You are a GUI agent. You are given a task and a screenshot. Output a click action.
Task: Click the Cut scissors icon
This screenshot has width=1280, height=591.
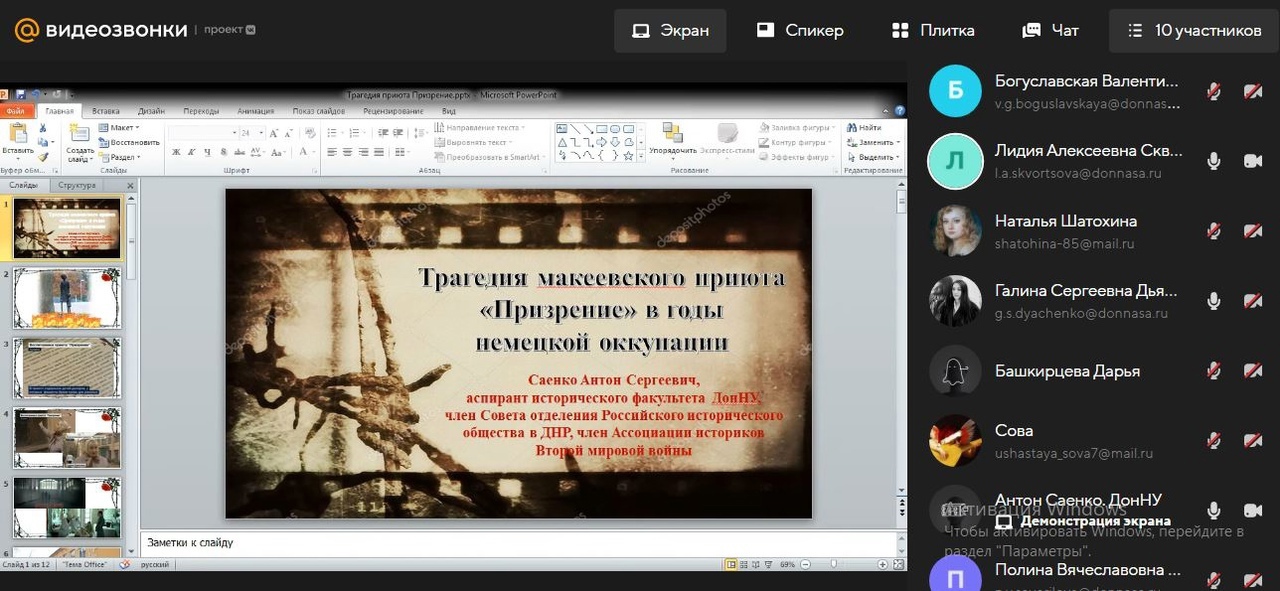click(43, 128)
